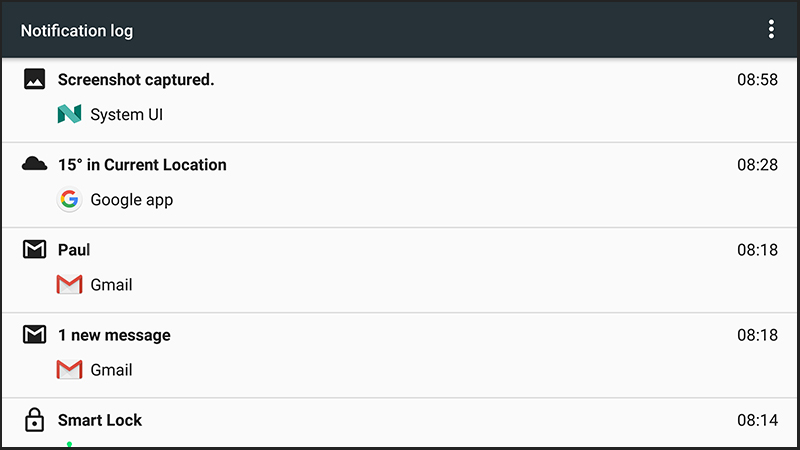Click mail icon beside 1 new message
The height and width of the screenshot is (450, 800).
tap(34, 335)
